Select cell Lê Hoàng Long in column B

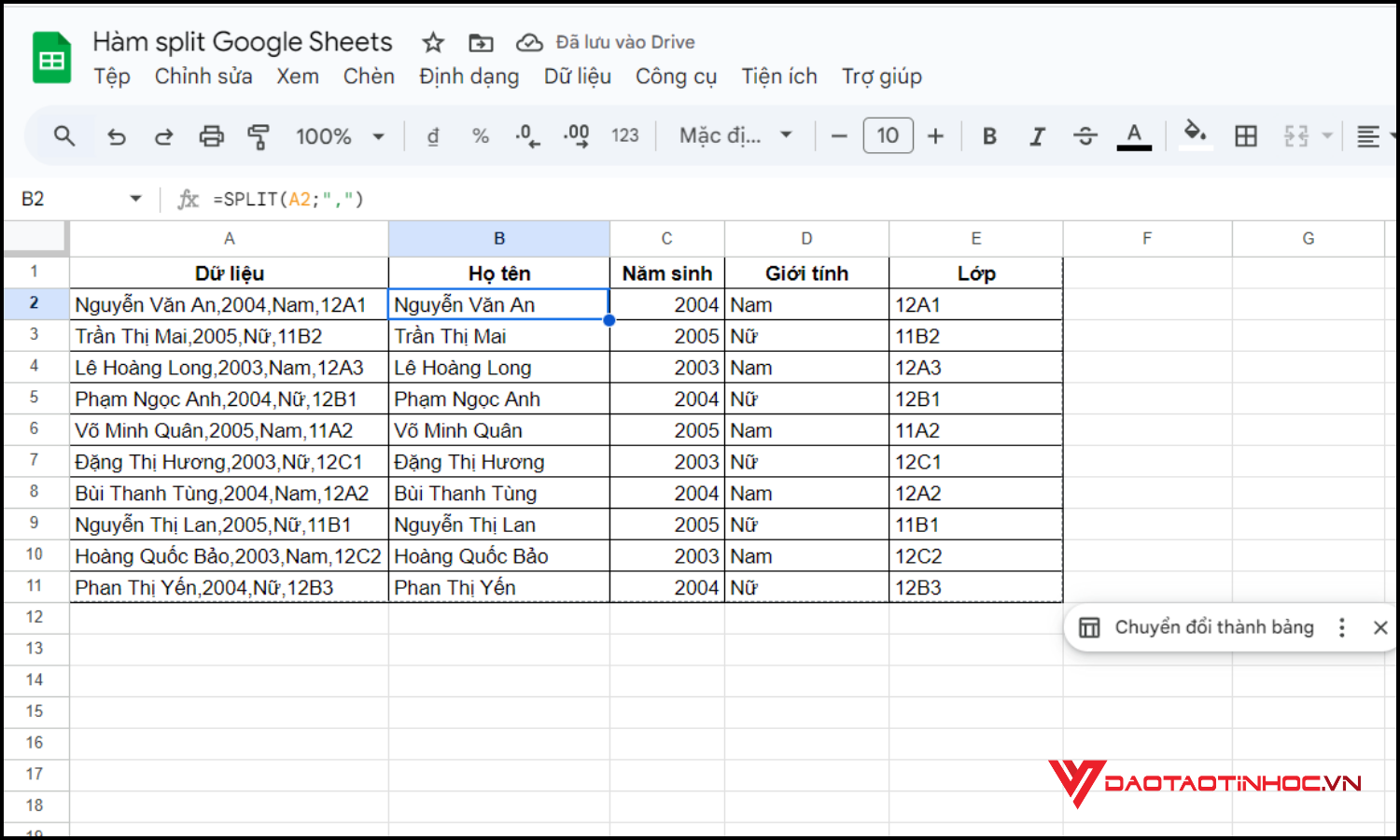coord(499,368)
